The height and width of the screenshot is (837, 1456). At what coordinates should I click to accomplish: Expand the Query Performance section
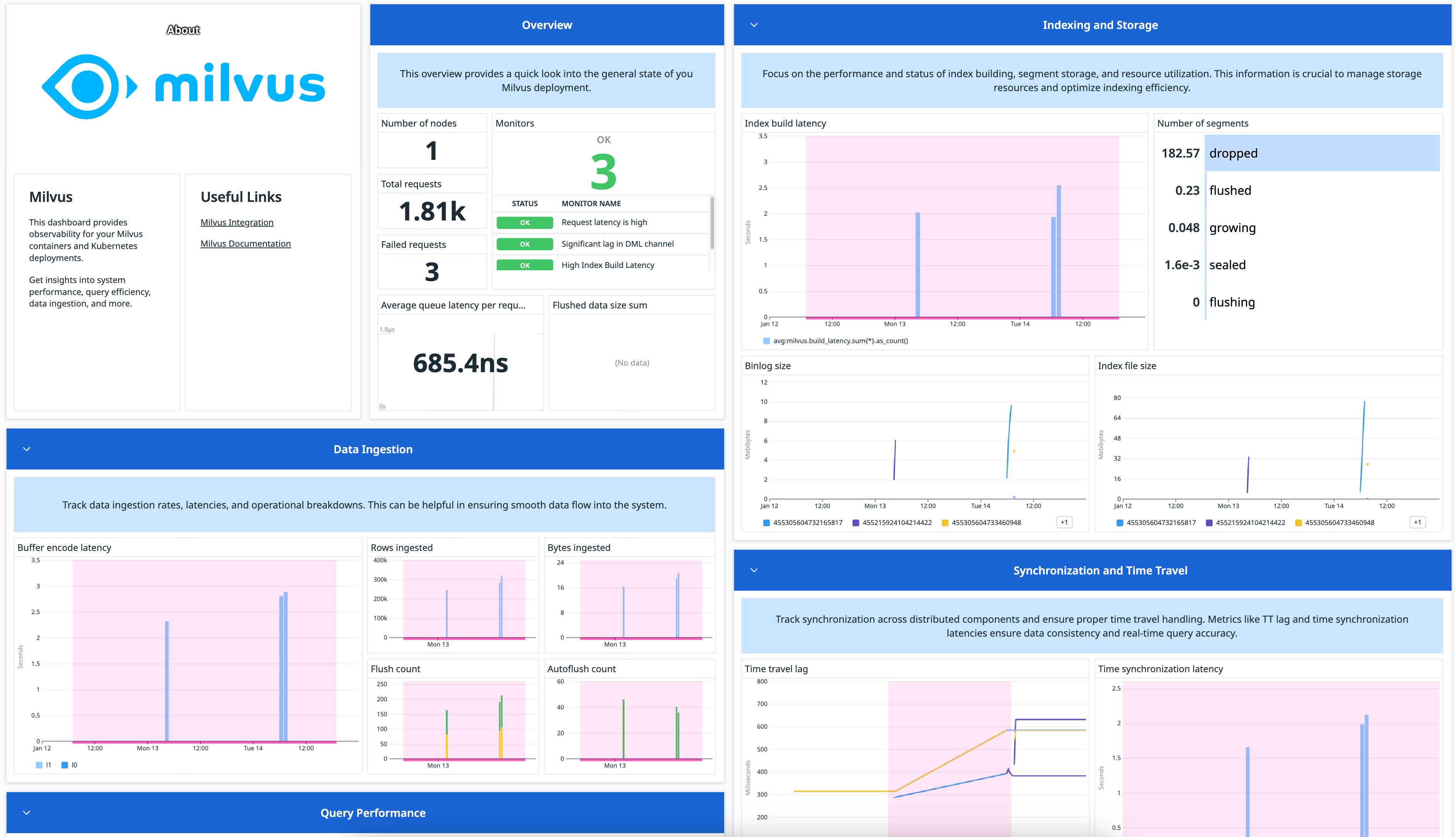point(25,812)
